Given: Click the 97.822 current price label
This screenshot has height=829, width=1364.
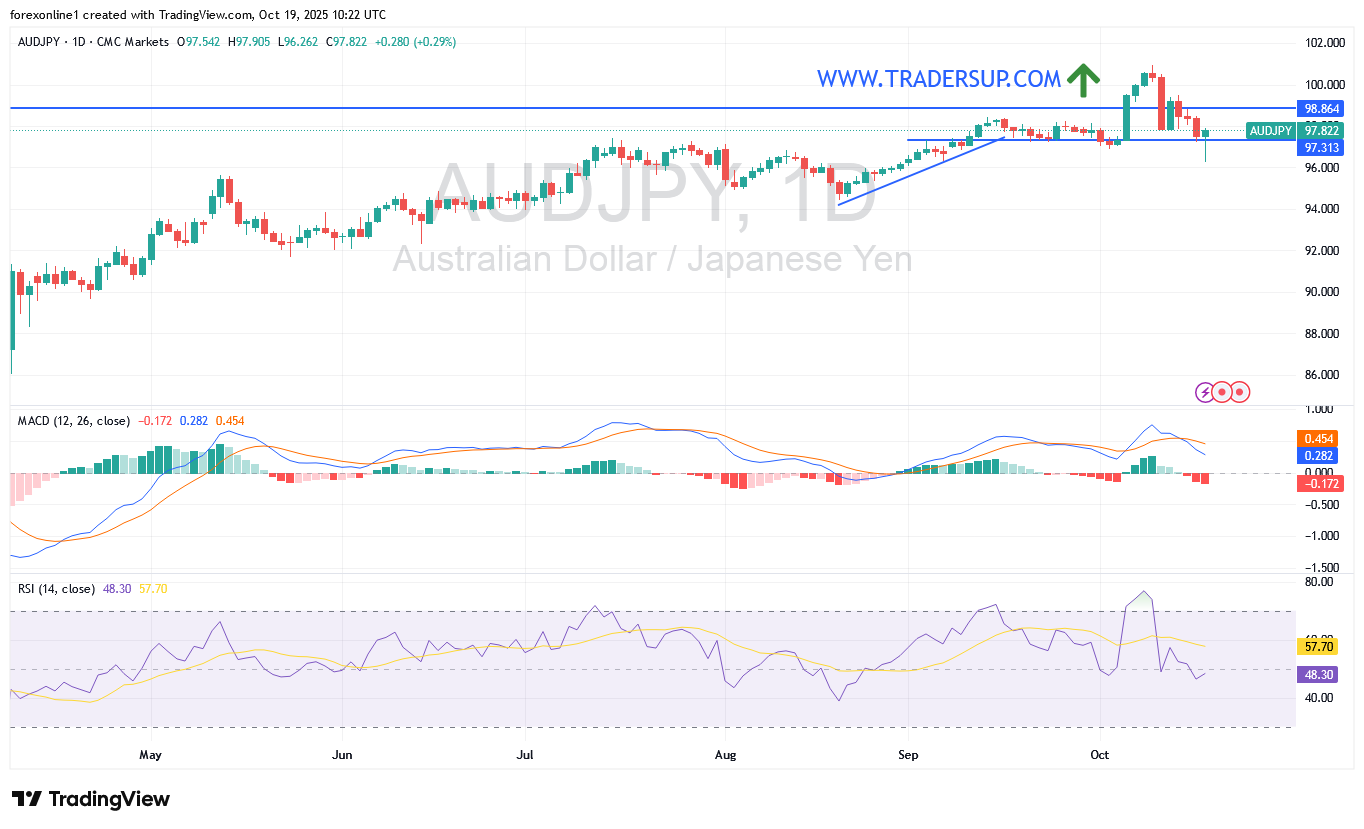Looking at the screenshot, I should pos(1322,131).
